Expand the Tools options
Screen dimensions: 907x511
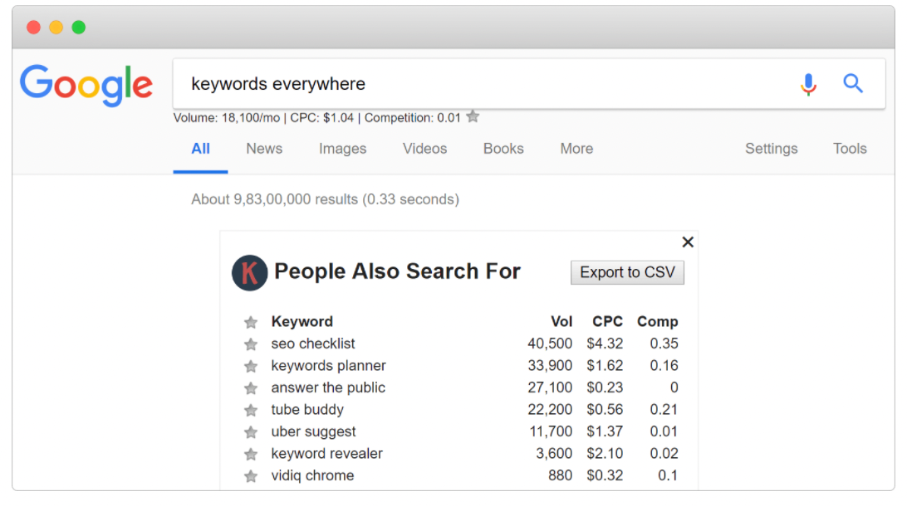pos(849,149)
